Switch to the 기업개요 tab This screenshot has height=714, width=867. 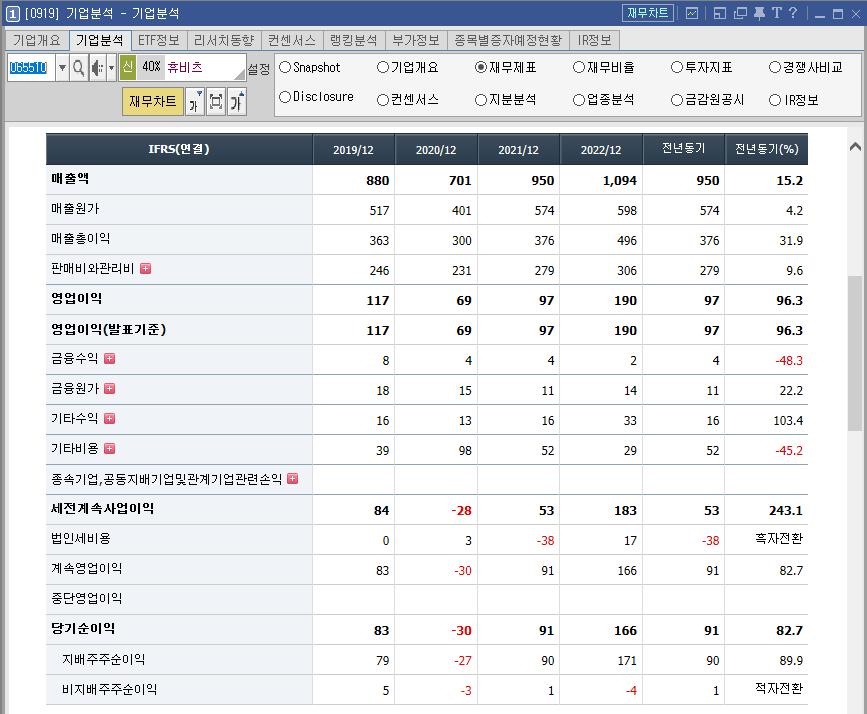click(37, 40)
